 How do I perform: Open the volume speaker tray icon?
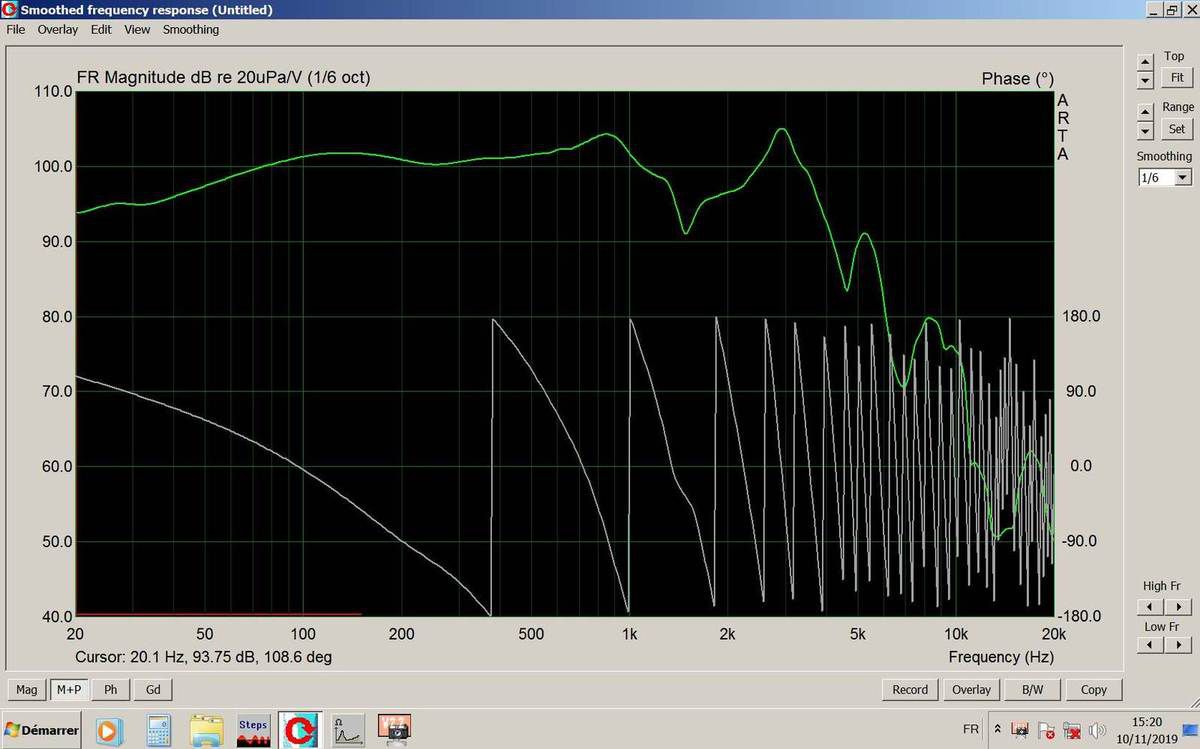click(x=1098, y=731)
